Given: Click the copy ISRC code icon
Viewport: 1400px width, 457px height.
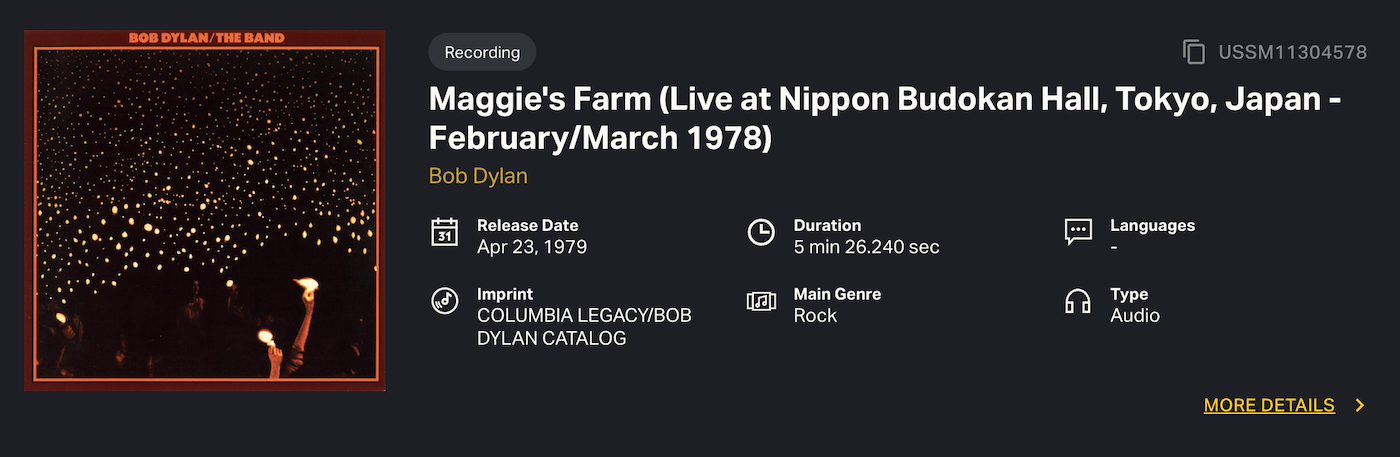Looking at the screenshot, I should point(1193,52).
